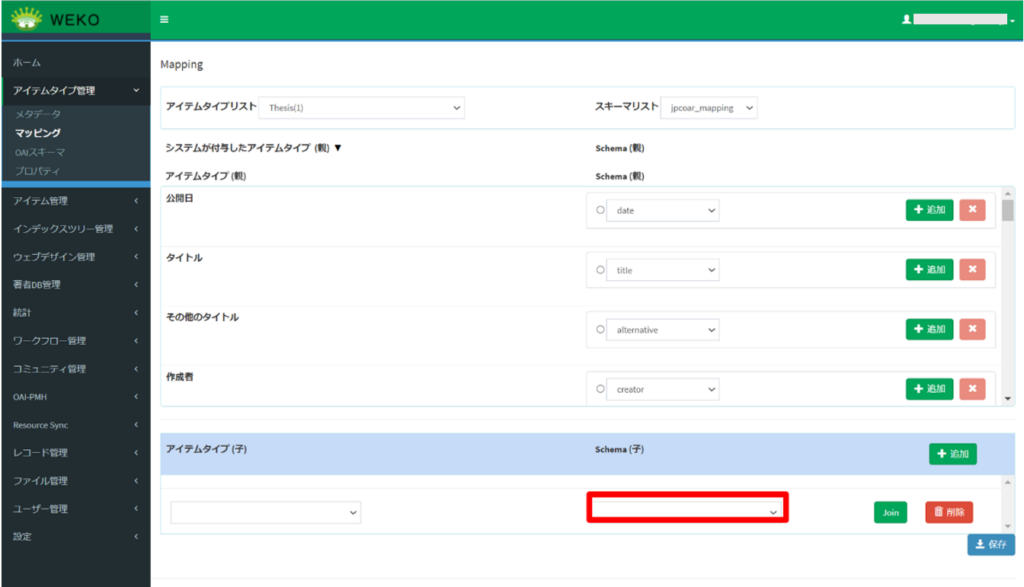Open the user account menu icon
The image size is (1024, 587).
[x=907, y=19]
